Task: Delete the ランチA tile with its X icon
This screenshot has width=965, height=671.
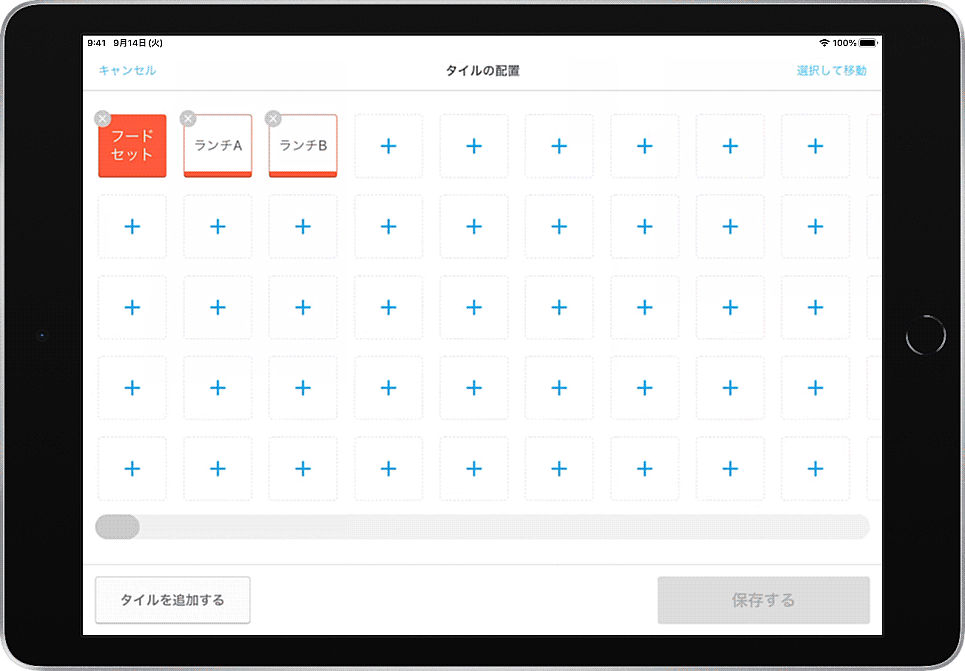Action: 187,118
